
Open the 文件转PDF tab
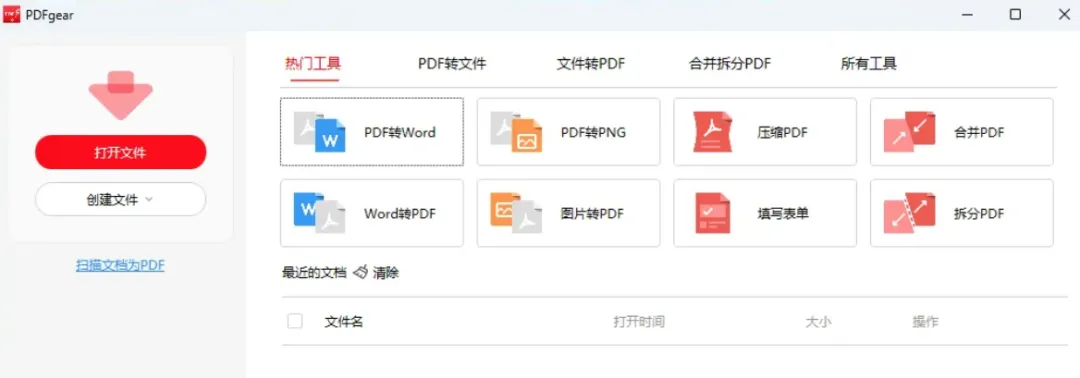pyautogui.click(x=591, y=64)
